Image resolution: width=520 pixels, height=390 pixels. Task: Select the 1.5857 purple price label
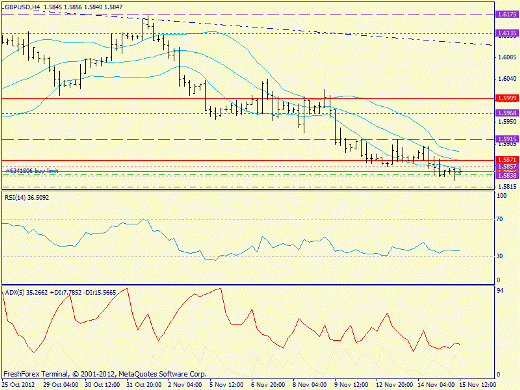(x=507, y=166)
